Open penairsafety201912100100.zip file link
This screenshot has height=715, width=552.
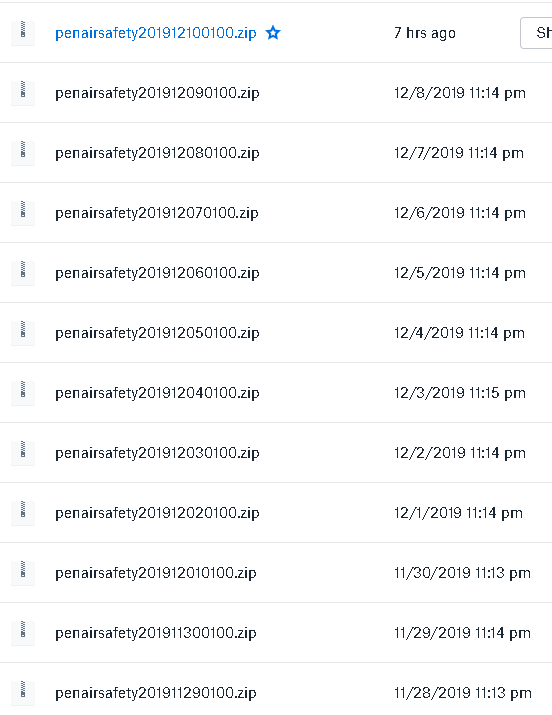coord(156,33)
